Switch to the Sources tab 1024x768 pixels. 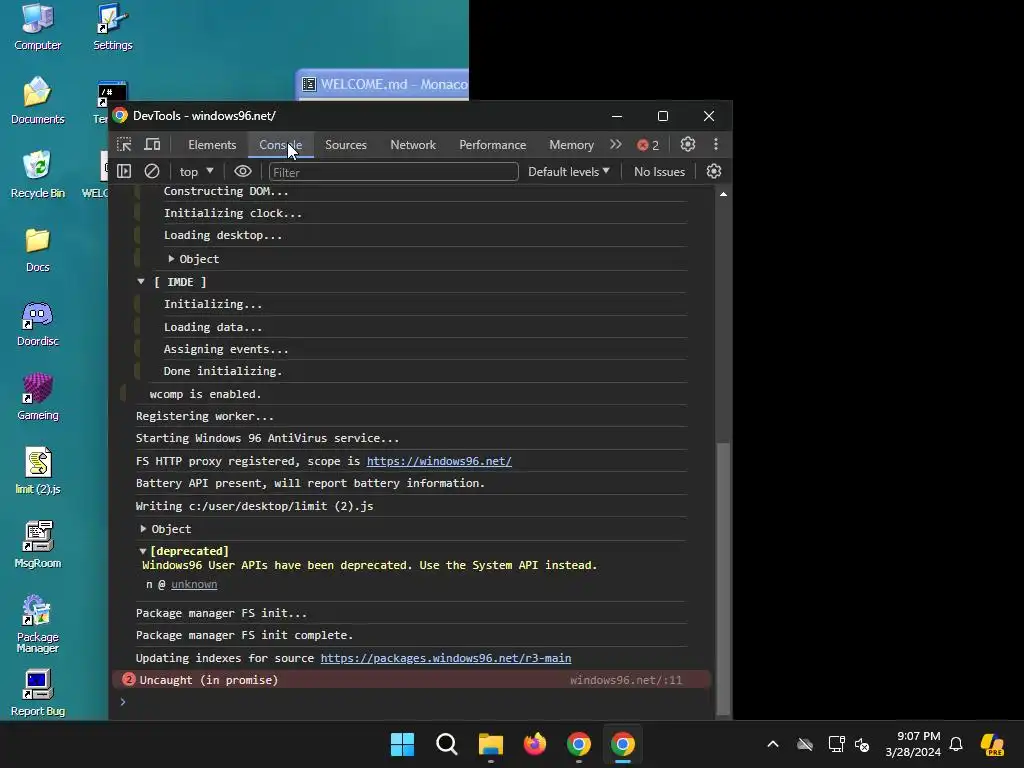click(345, 144)
